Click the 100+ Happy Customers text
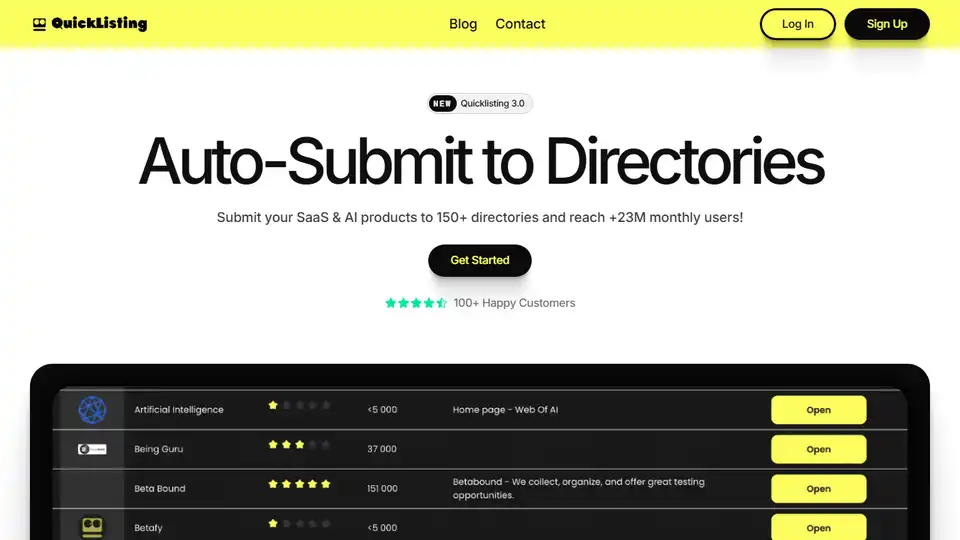The width and height of the screenshot is (960, 540). coord(514,303)
